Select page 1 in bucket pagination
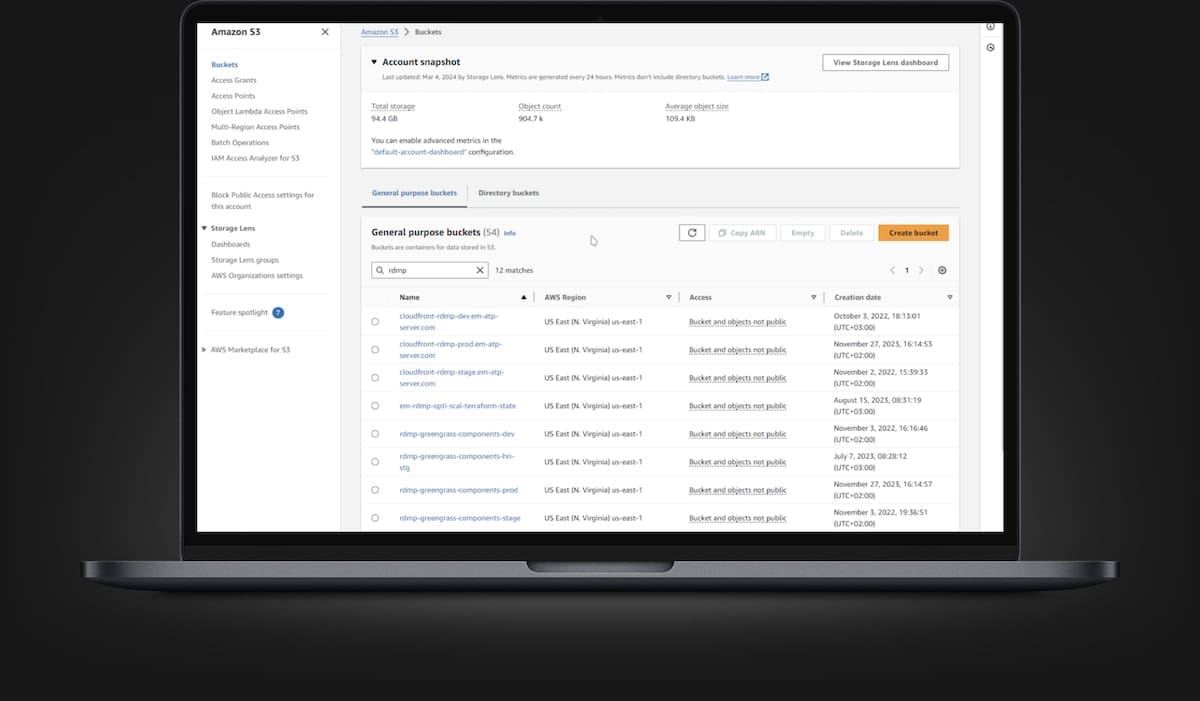Viewport: 1200px width, 701px height. click(x=907, y=270)
